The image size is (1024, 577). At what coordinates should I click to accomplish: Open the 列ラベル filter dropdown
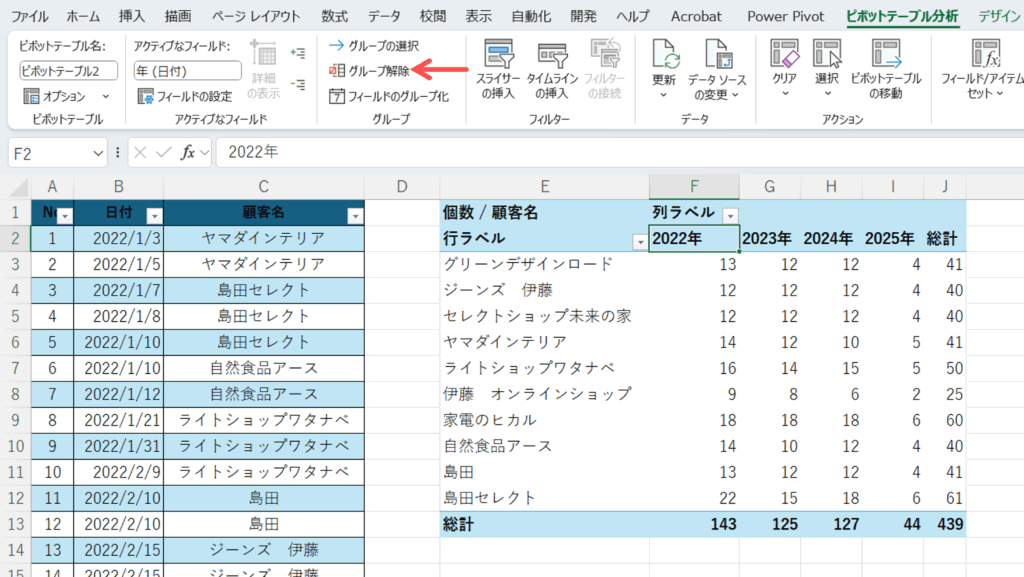point(730,215)
